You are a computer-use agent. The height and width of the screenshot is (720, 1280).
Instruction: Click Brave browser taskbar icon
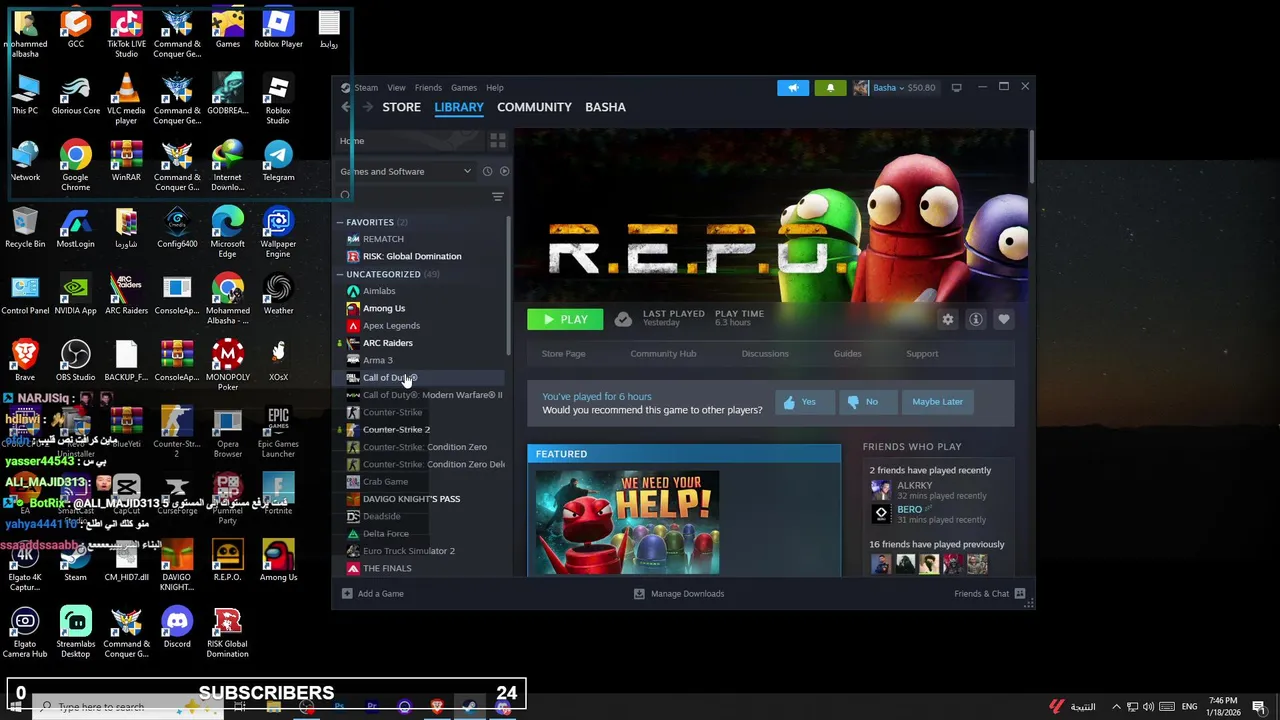point(437,707)
